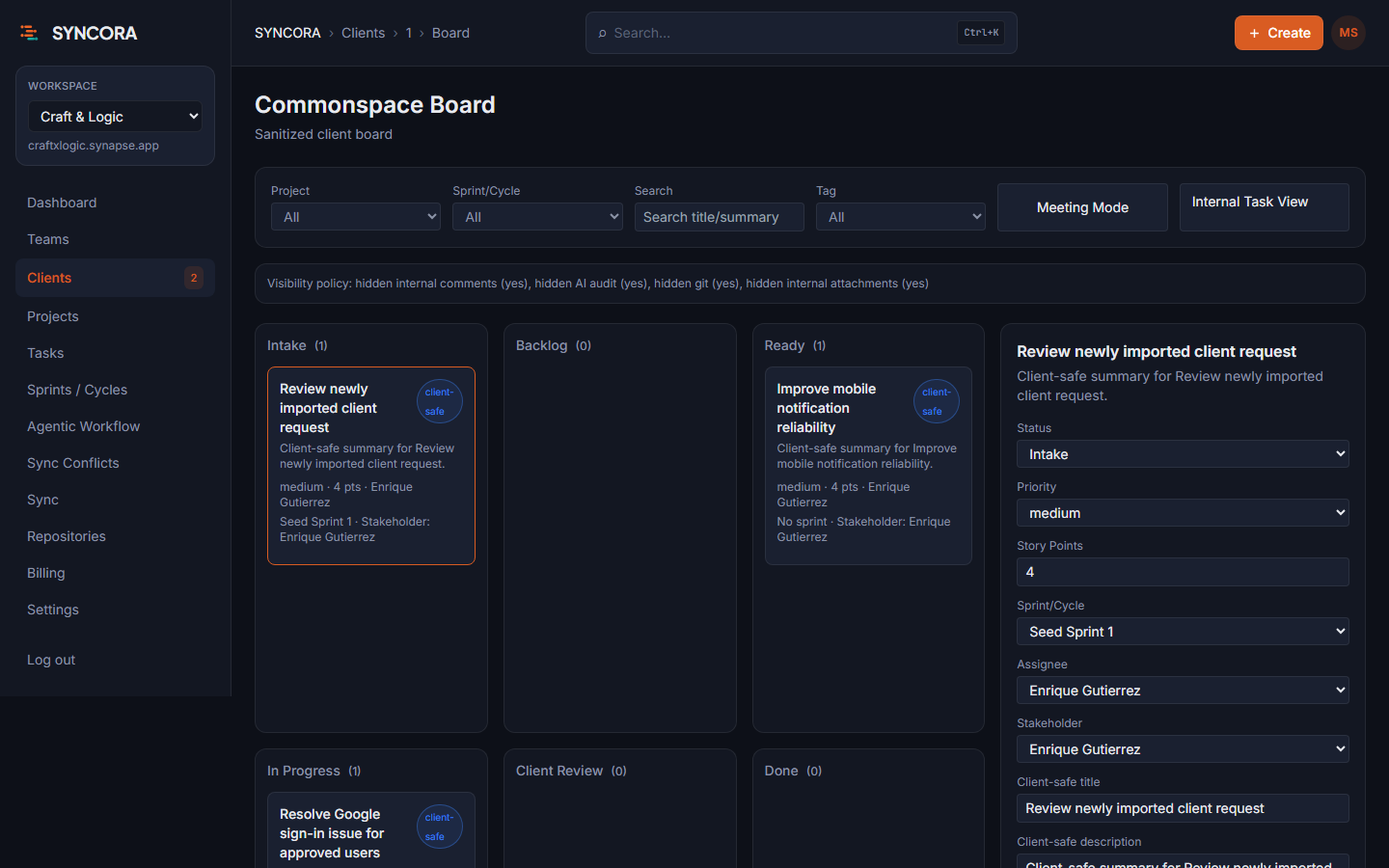
Task: Open the Stakeholder dropdown
Action: point(1183,749)
